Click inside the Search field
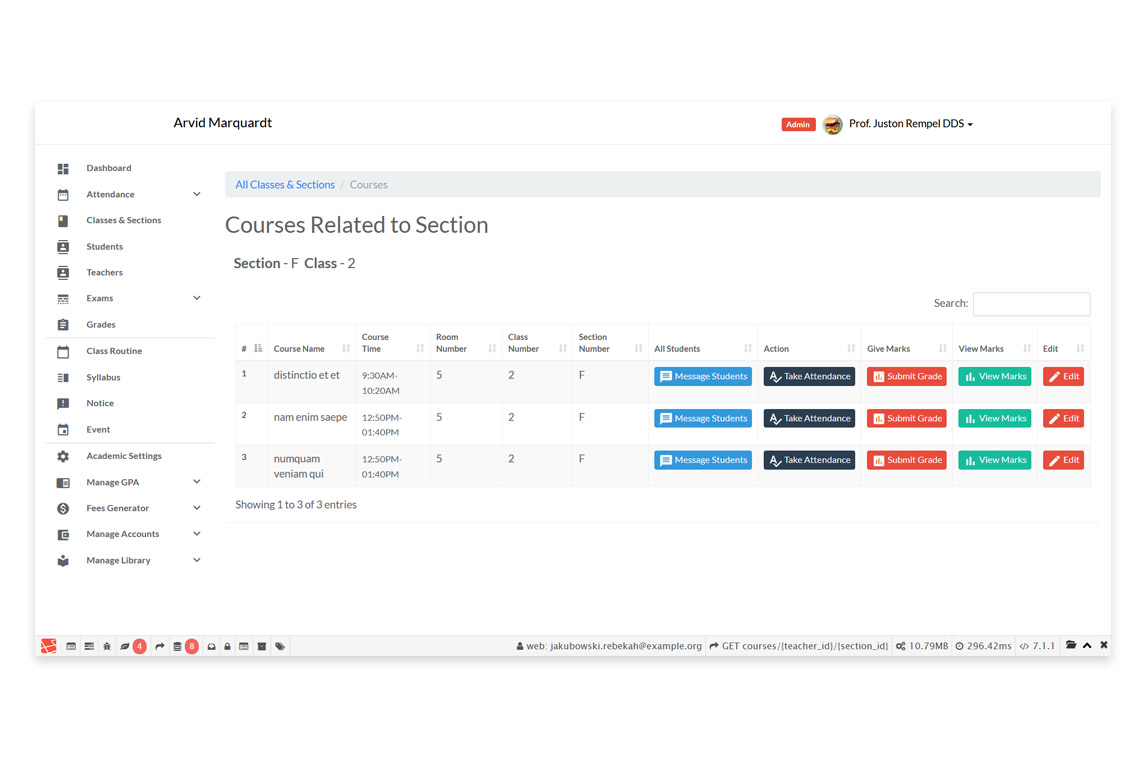This screenshot has width=1144, height=758. (1031, 304)
